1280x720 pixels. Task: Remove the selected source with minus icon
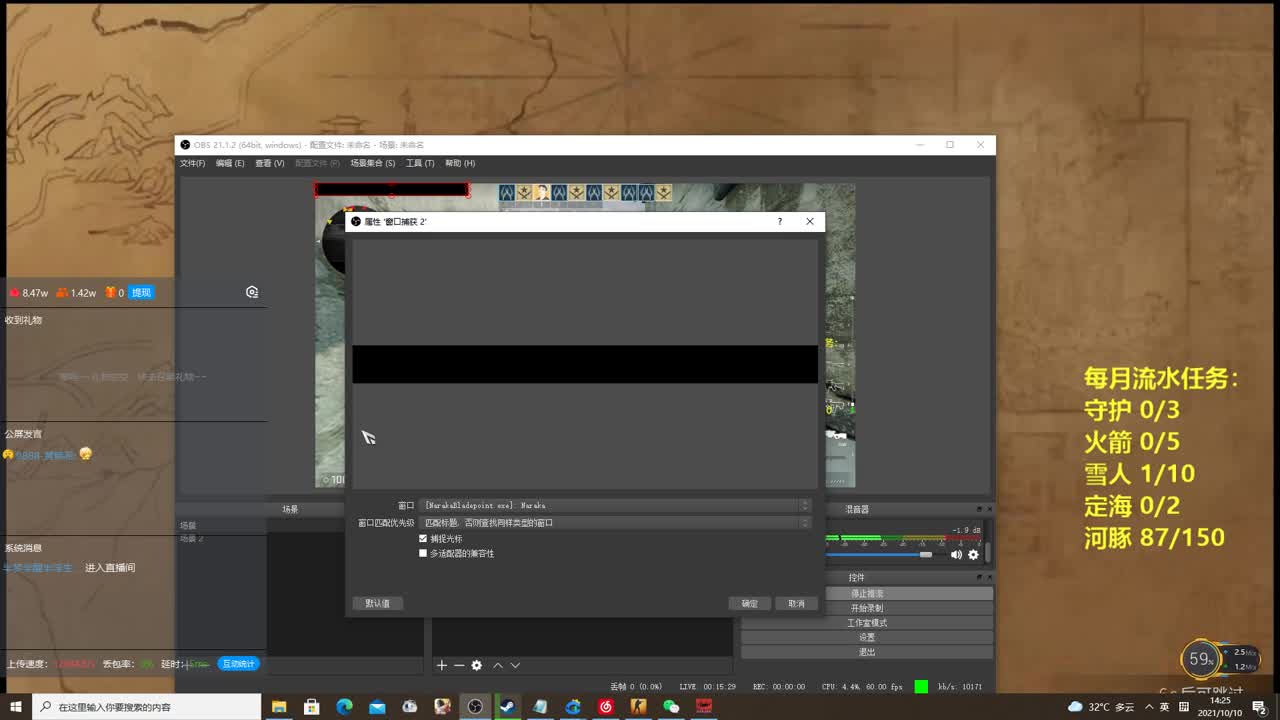pos(459,665)
